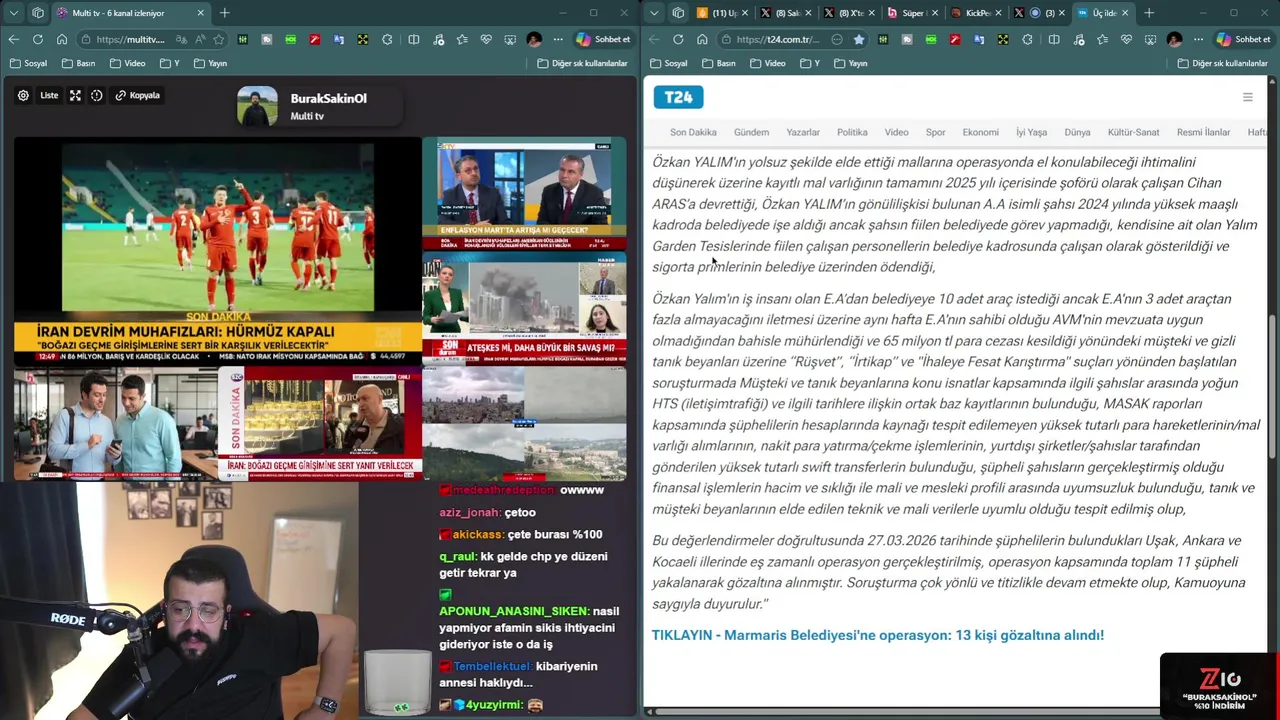The width and height of the screenshot is (1280, 720).
Task: Open browser essentials heart icon in left browser
Action: (x=485, y=39)
